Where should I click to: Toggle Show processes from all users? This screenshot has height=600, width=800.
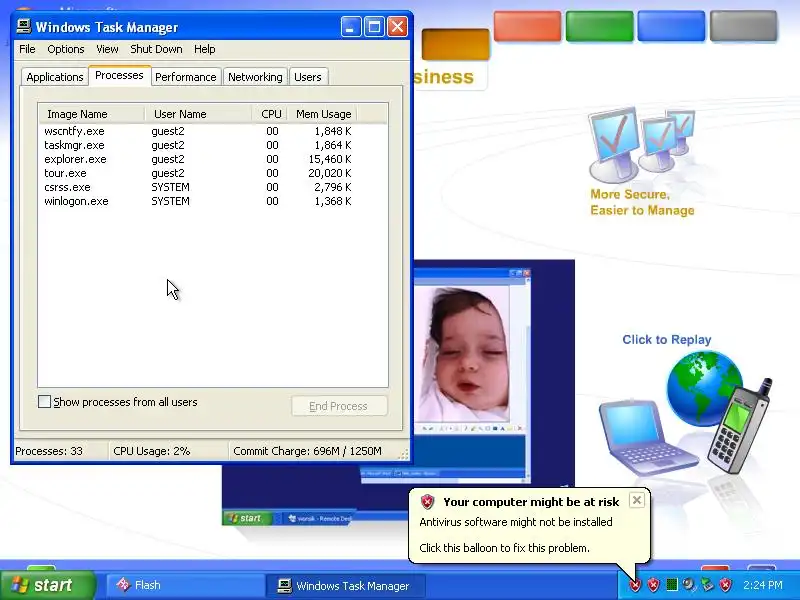44,402
